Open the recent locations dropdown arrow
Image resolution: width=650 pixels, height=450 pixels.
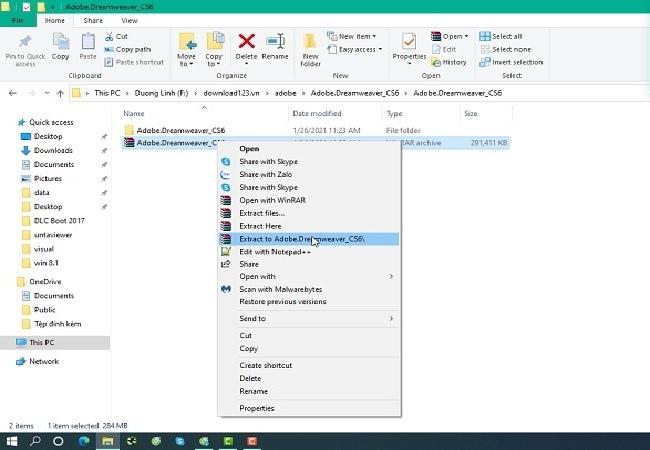click(47, 93)
